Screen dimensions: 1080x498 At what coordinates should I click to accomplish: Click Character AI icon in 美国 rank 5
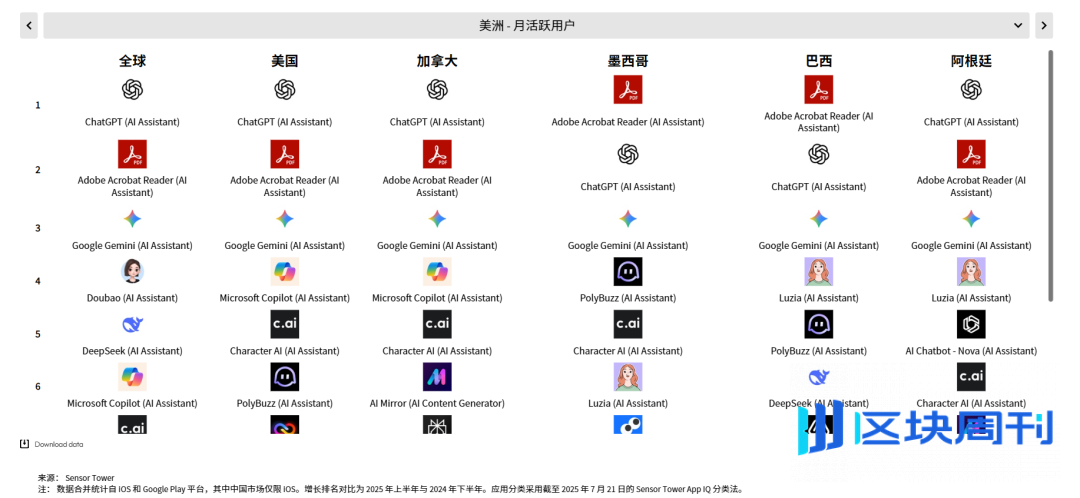click(284, 324)
